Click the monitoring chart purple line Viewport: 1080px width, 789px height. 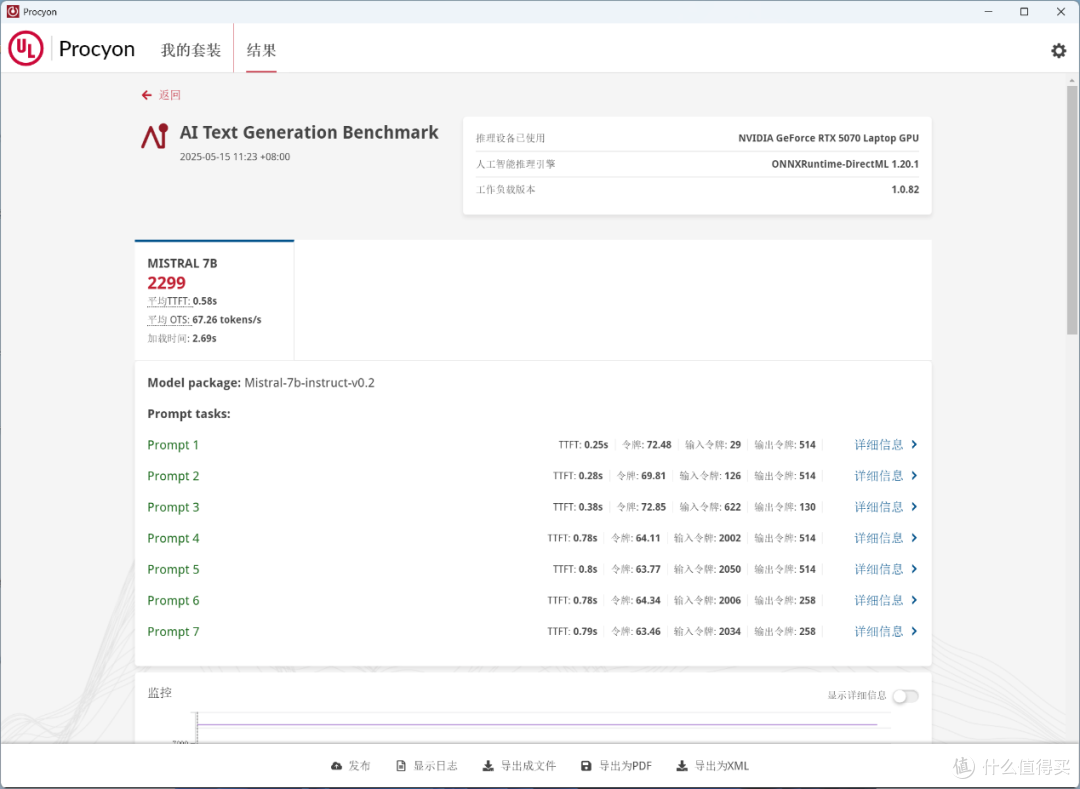pyautogui.click(x=537, y=724)
